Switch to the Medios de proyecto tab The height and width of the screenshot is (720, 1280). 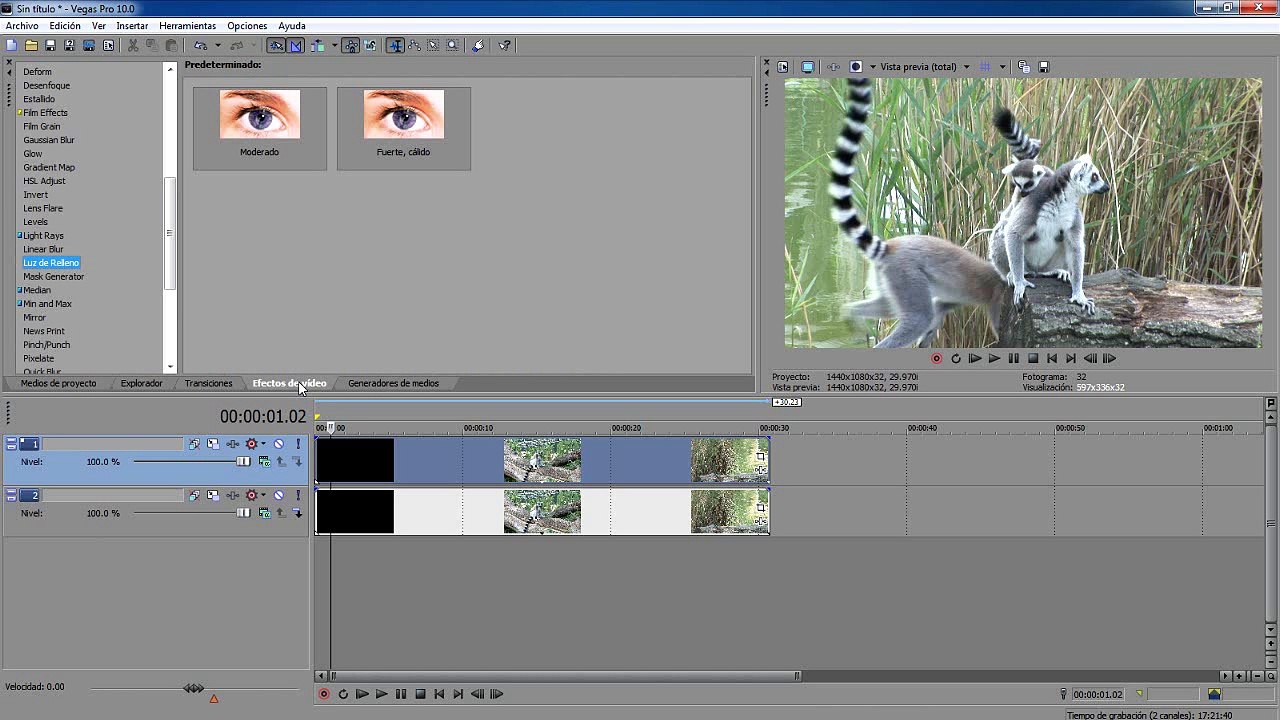tap(58, 383)
